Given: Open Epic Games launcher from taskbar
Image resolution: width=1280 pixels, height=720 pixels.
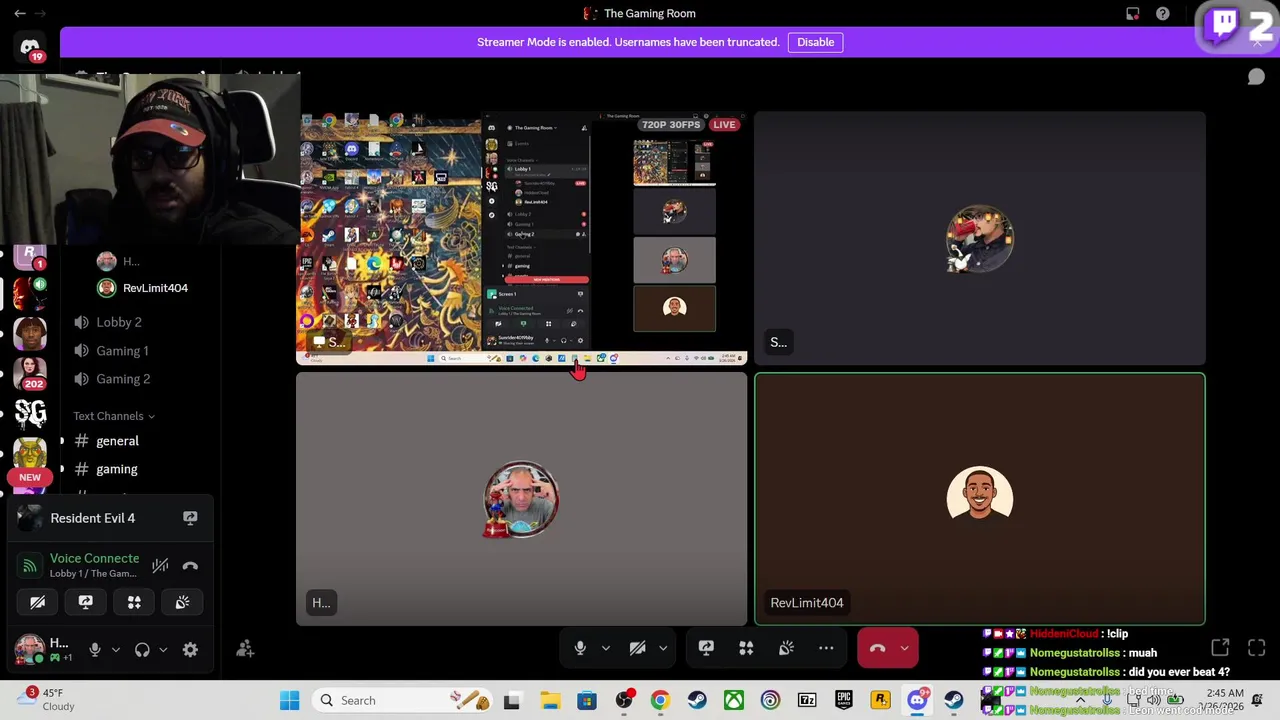Looking at the screenshot, I should (843, 700).
